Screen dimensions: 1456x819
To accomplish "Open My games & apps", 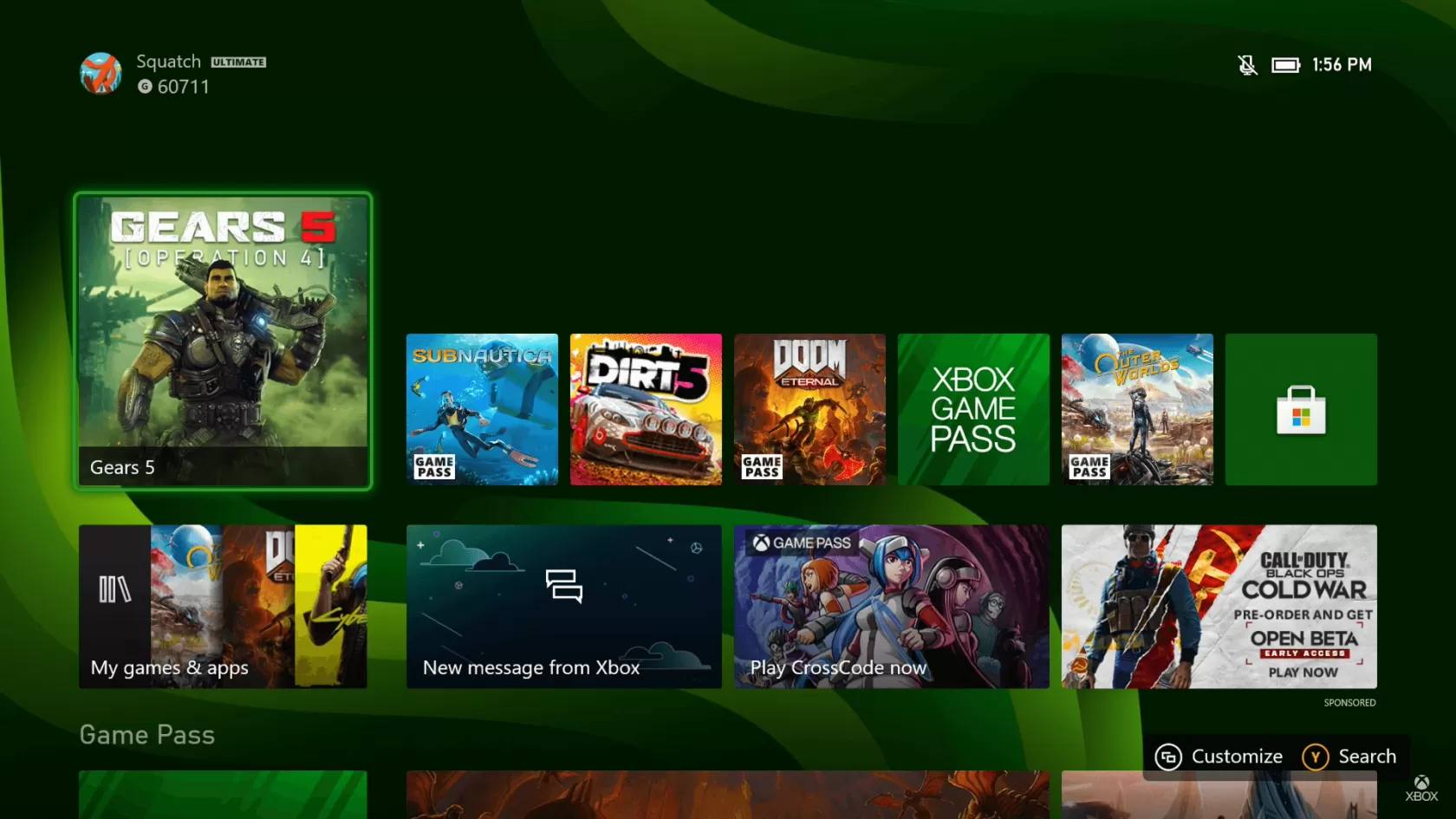I will pos(223,606).
